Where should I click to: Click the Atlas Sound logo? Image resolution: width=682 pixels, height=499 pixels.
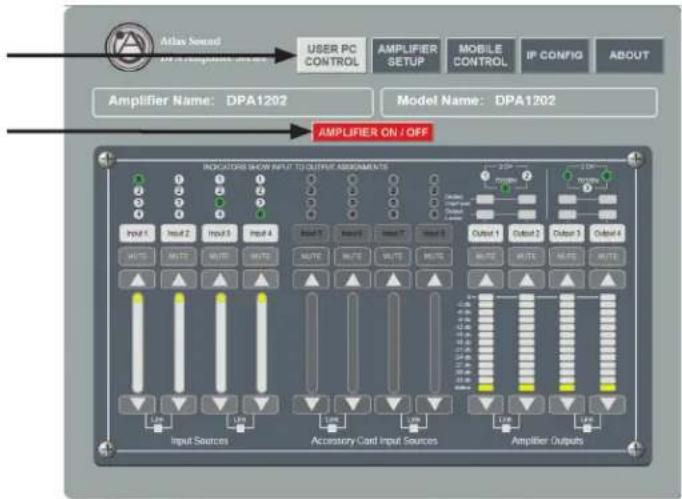(130, 47)
